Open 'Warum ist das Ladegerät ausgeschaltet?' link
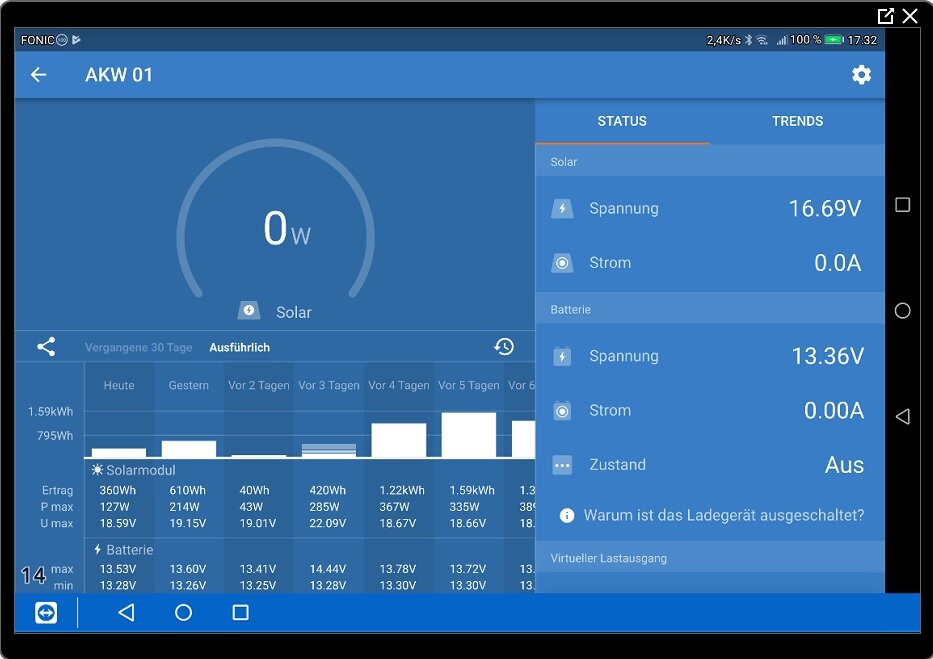This screenshot has width=933, height=659. click(x=724, y=515)
